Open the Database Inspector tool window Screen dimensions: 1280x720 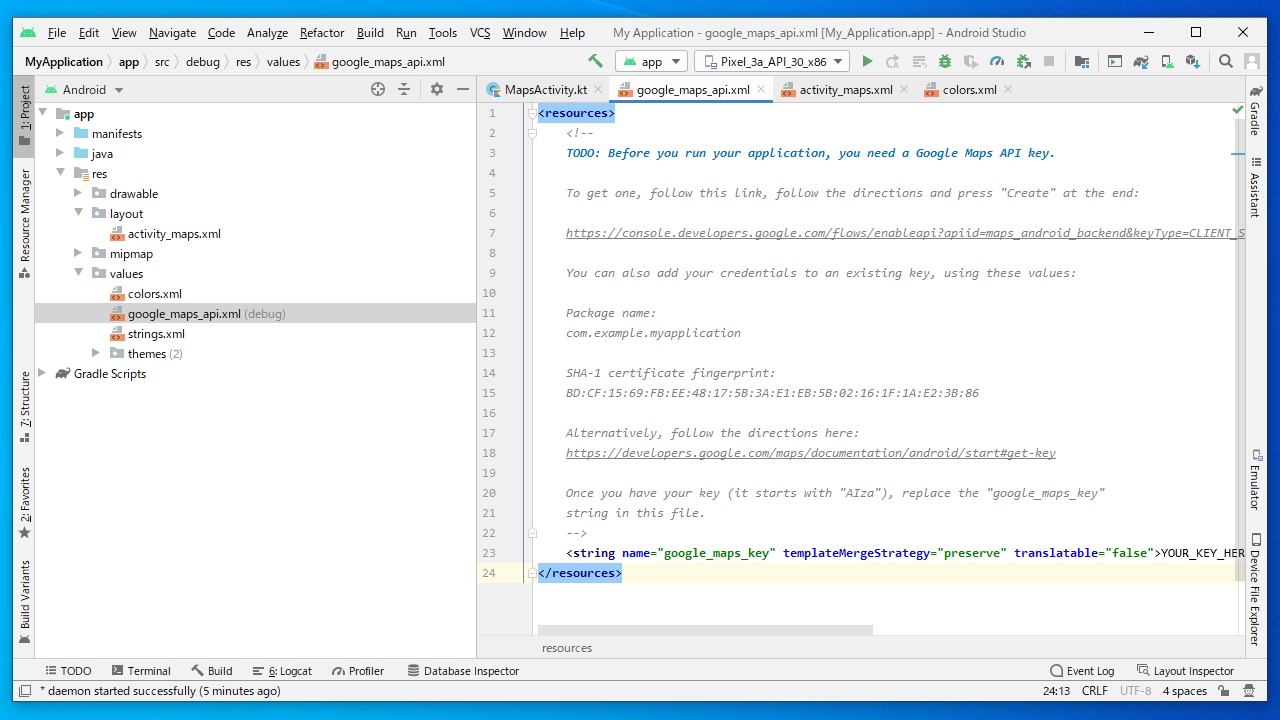coord(463,671)
